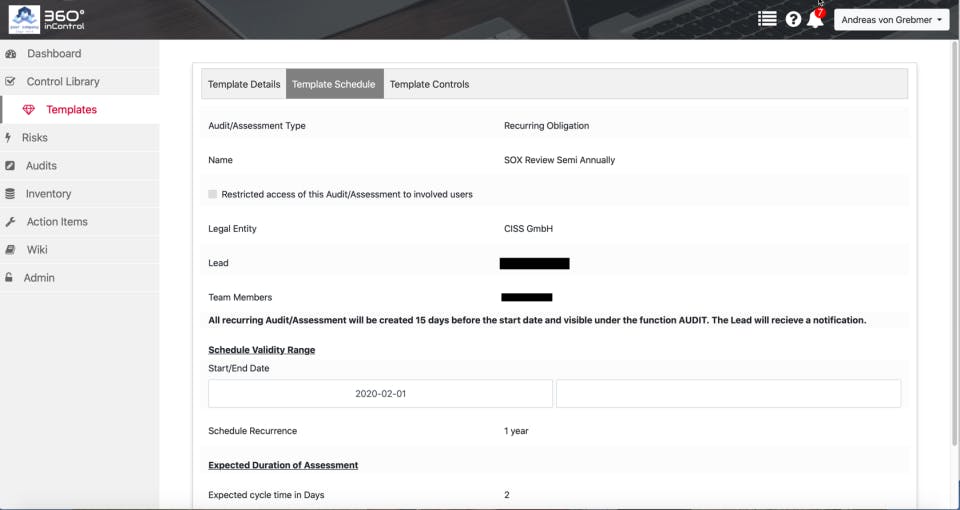Image resolution: width=960 pixels, height=510 pixels.
Task: Open the notifications bell with badge
Action: tap(816, 18)
